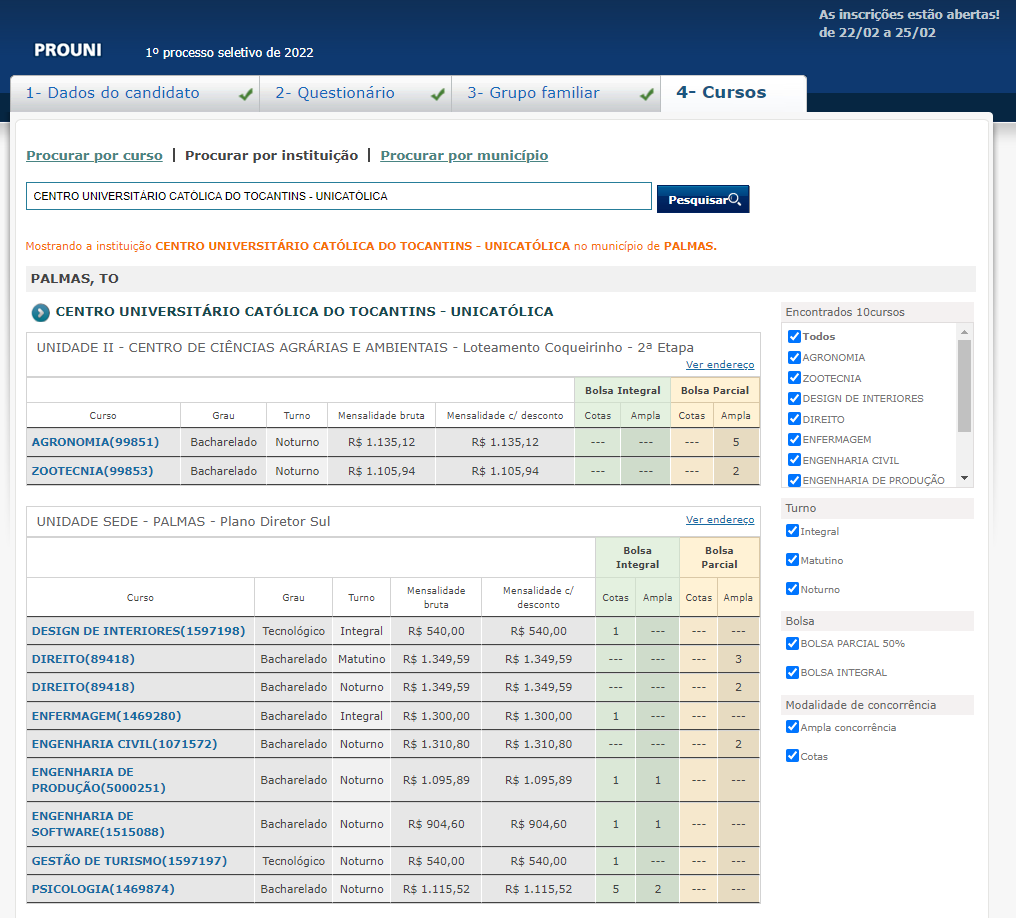Click the institution search input field

pyautogui.click(x=339, y=196)
